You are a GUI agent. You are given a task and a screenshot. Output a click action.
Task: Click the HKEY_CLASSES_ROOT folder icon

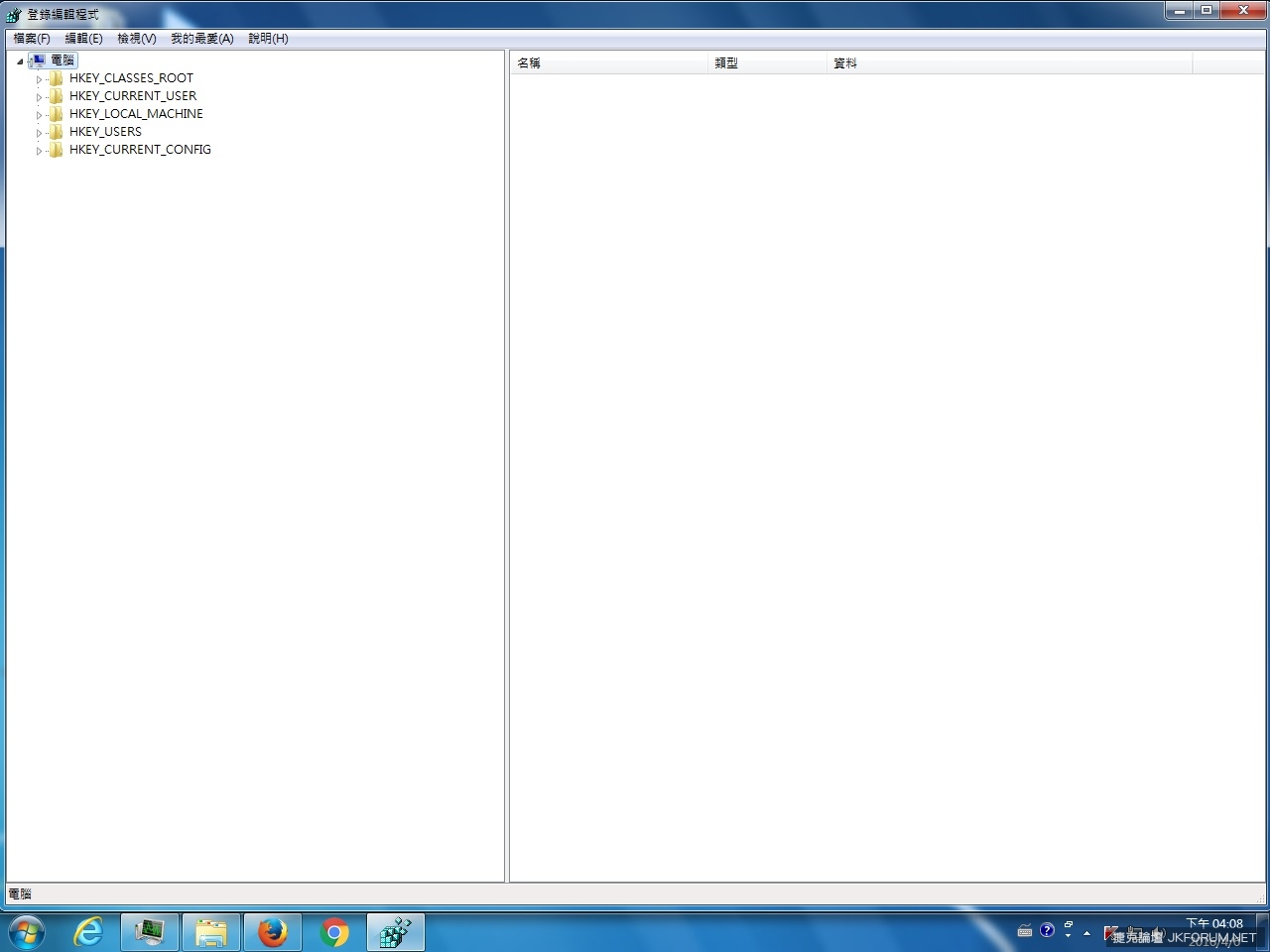click(57, 78)
